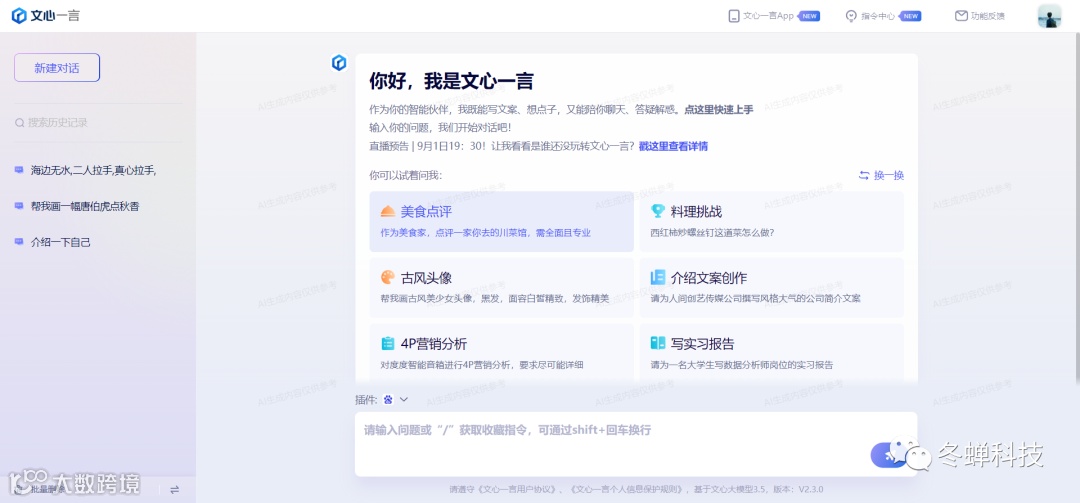Select the 介绍文案创作 suggestion card title
This screenshot has width=1080, height=503.
[709, 278]
